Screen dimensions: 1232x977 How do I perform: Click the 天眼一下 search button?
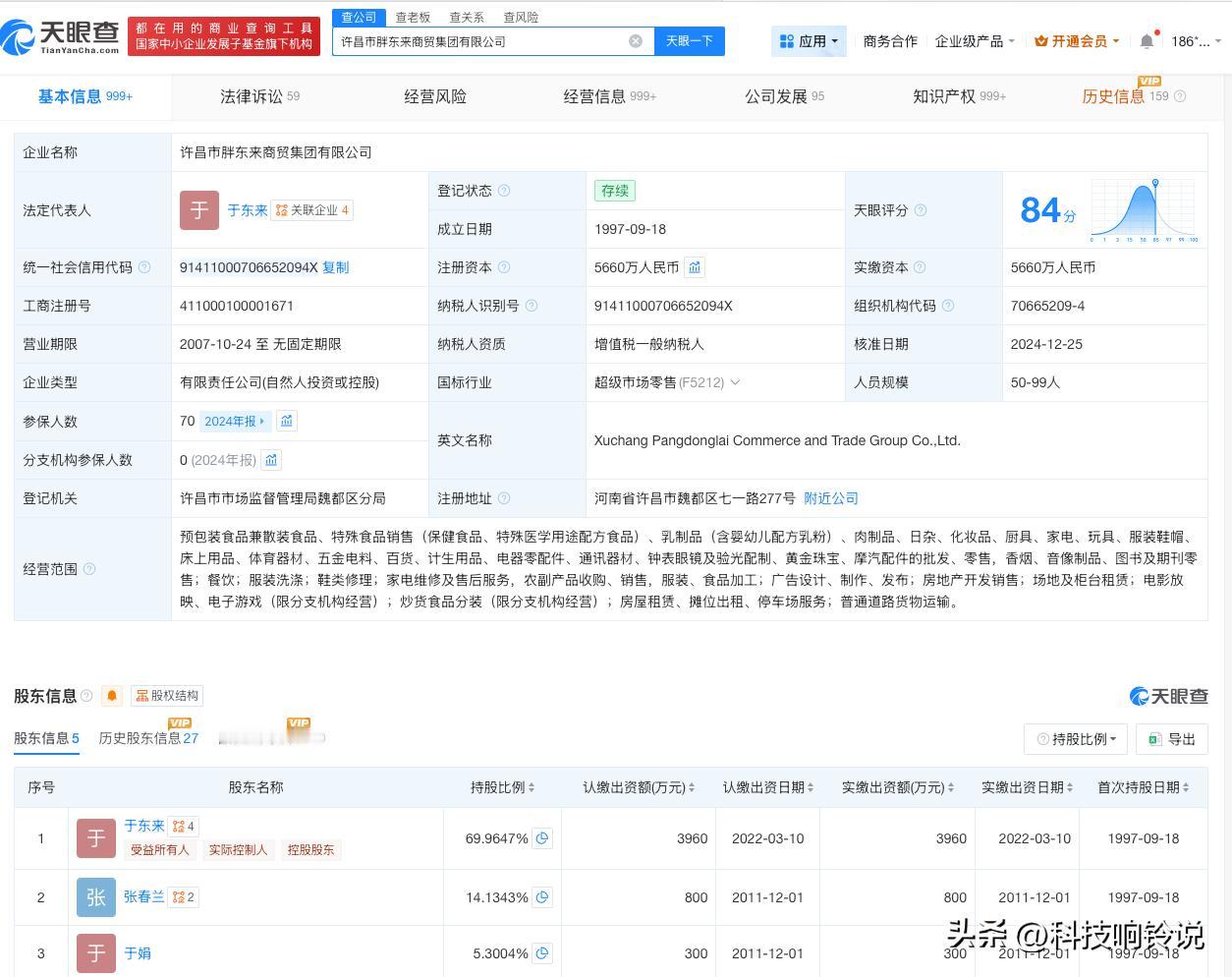click(x=690, y=41)
